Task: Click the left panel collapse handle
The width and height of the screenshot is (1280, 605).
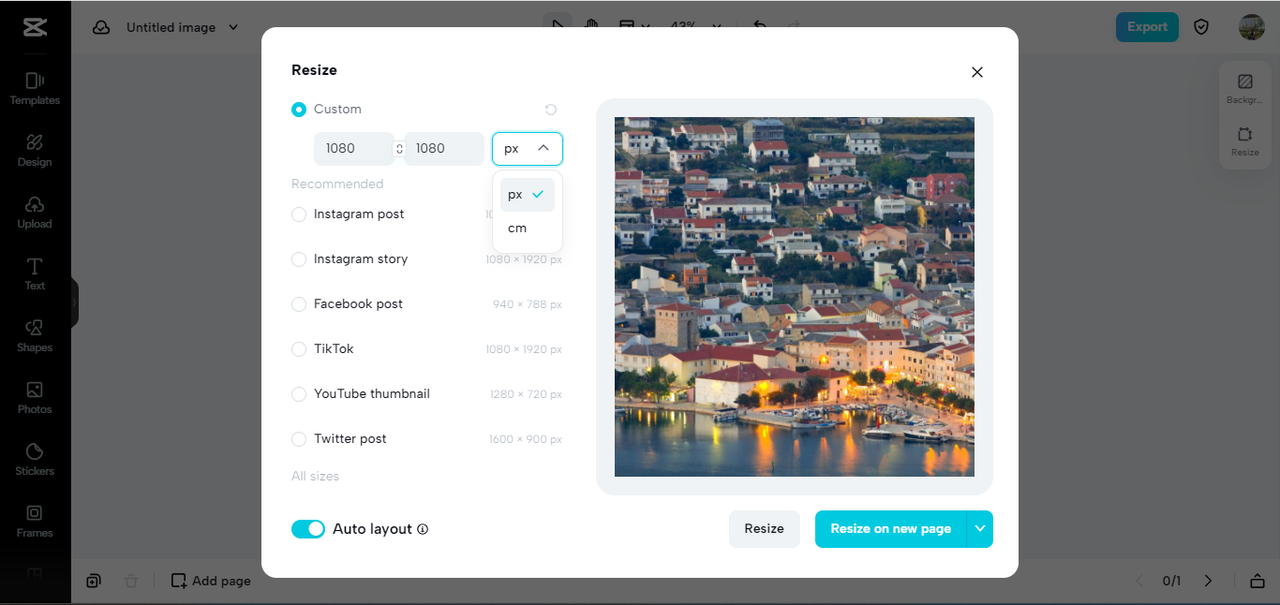Action: (74, 302)
